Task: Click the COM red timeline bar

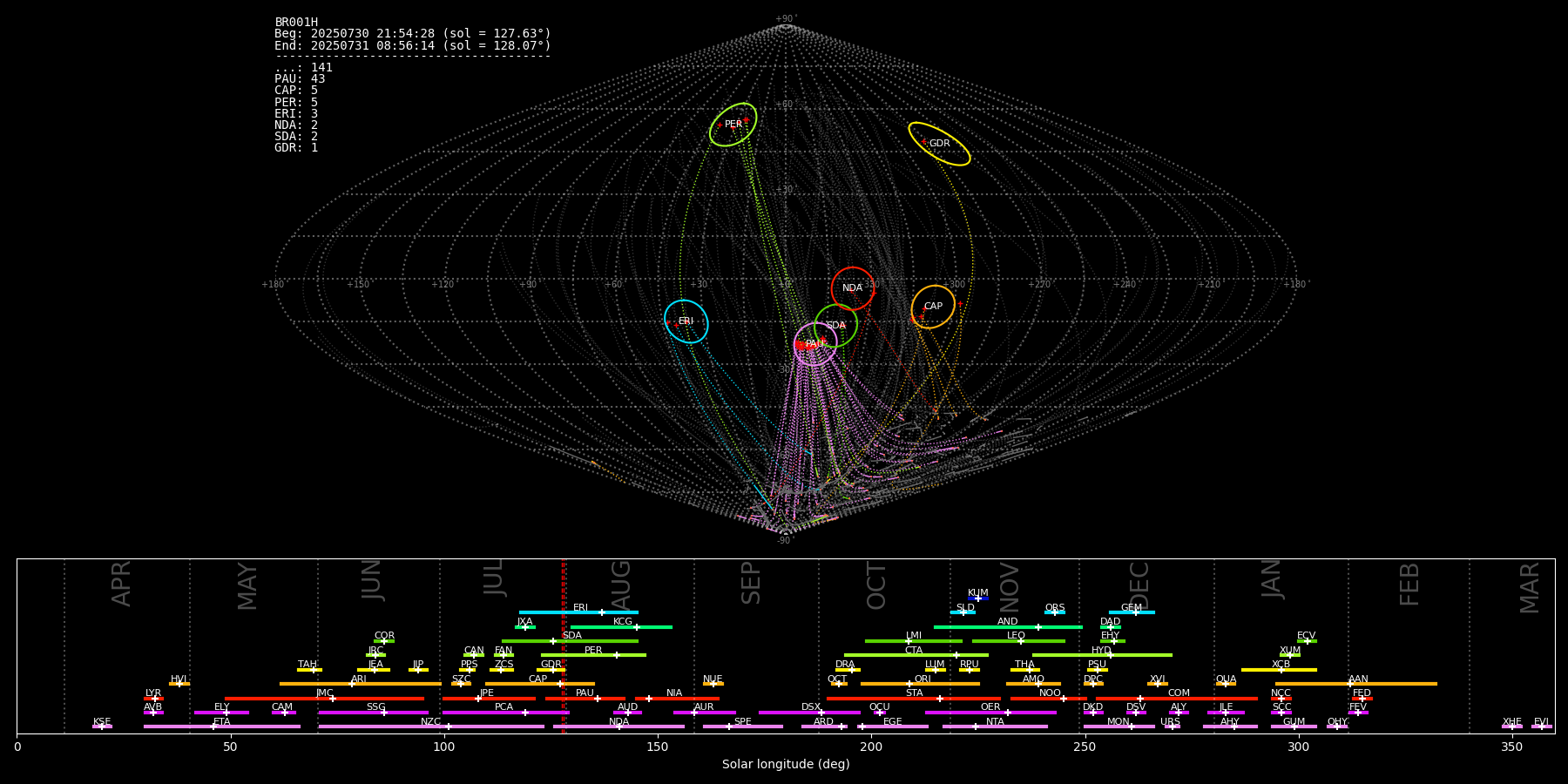Action: [x=1177, y=699]
